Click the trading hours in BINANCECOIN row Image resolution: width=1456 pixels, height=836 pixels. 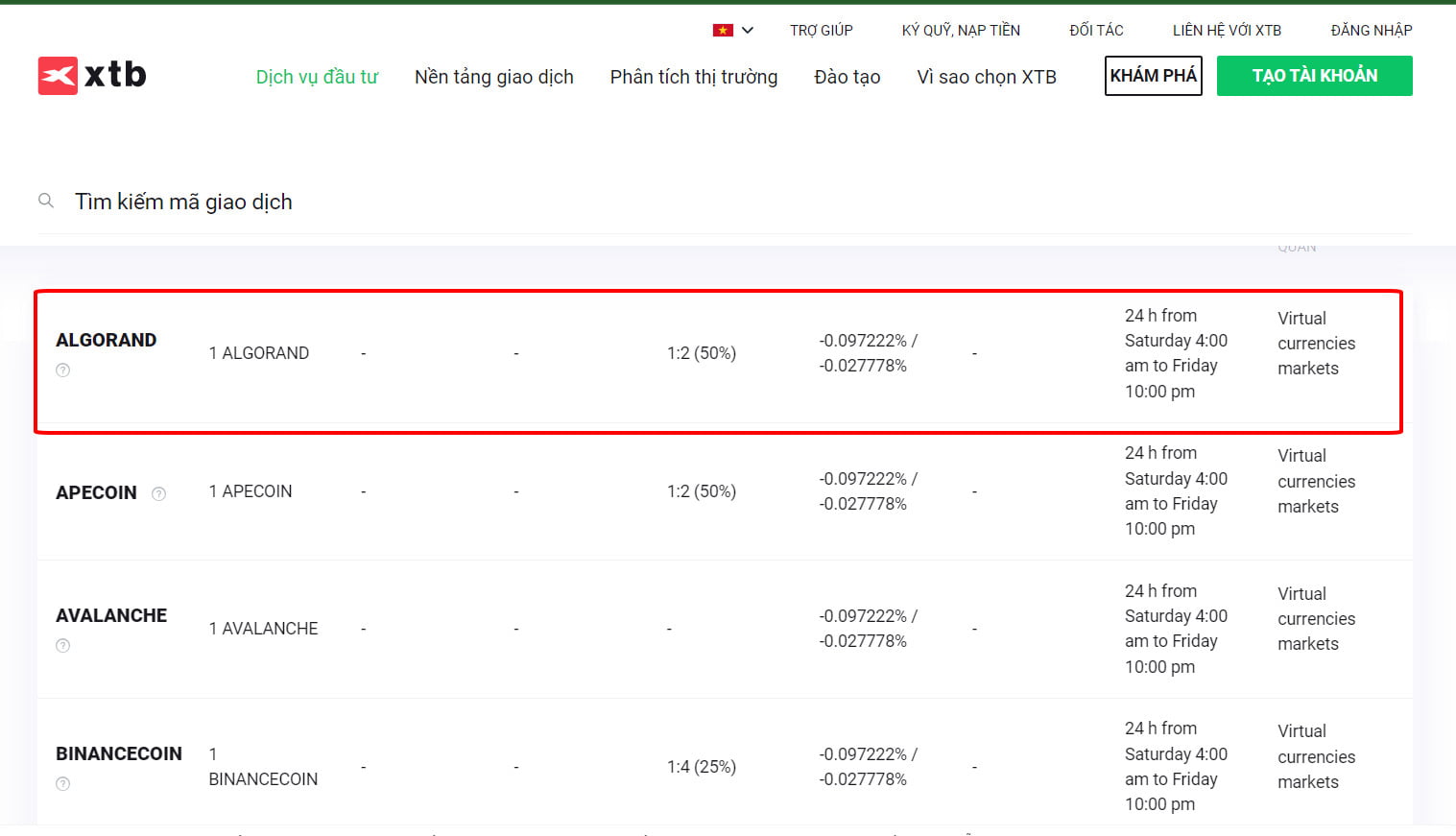1176,766
